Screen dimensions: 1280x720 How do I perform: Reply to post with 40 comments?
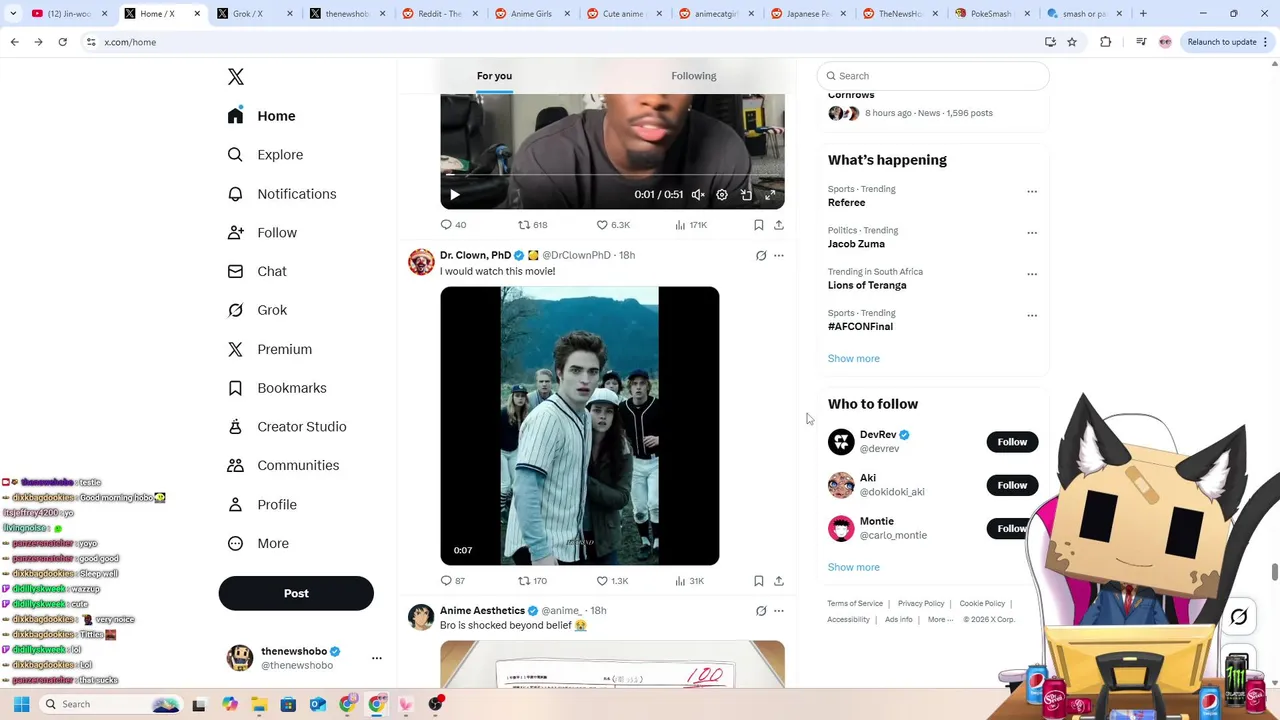click(453, 225)
